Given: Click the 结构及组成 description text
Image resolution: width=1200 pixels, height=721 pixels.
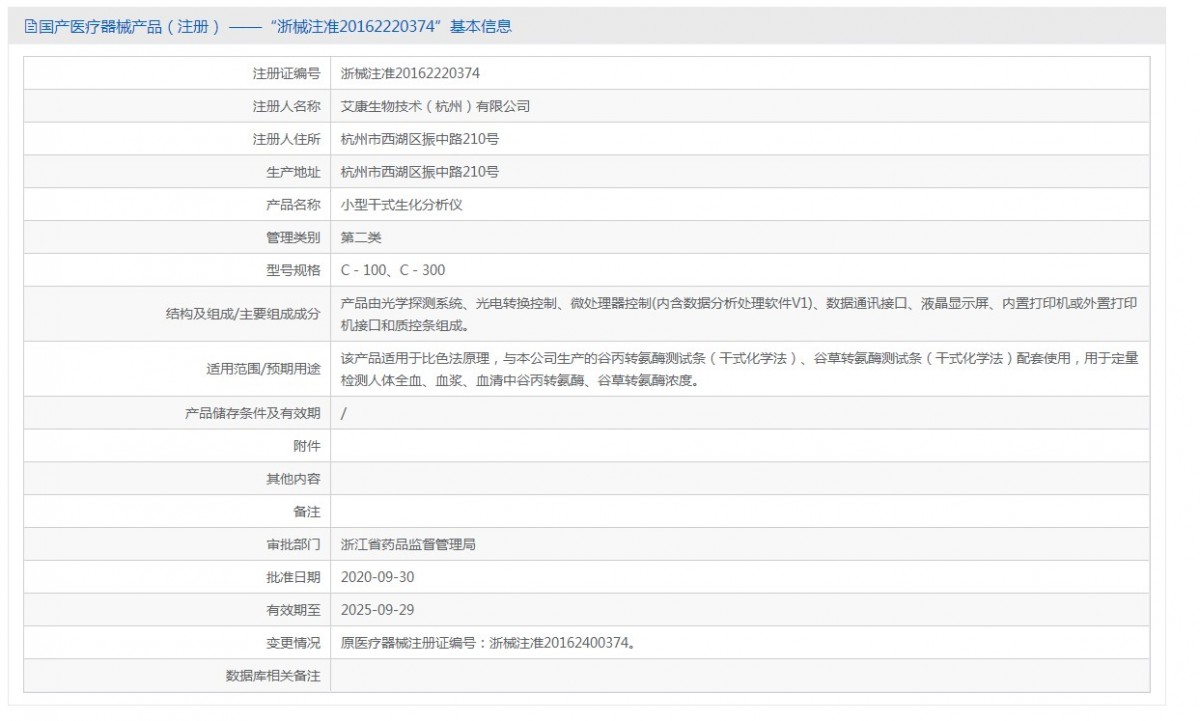Looking at the screenshot, I should pyautogui.click(x=738, y=314).
